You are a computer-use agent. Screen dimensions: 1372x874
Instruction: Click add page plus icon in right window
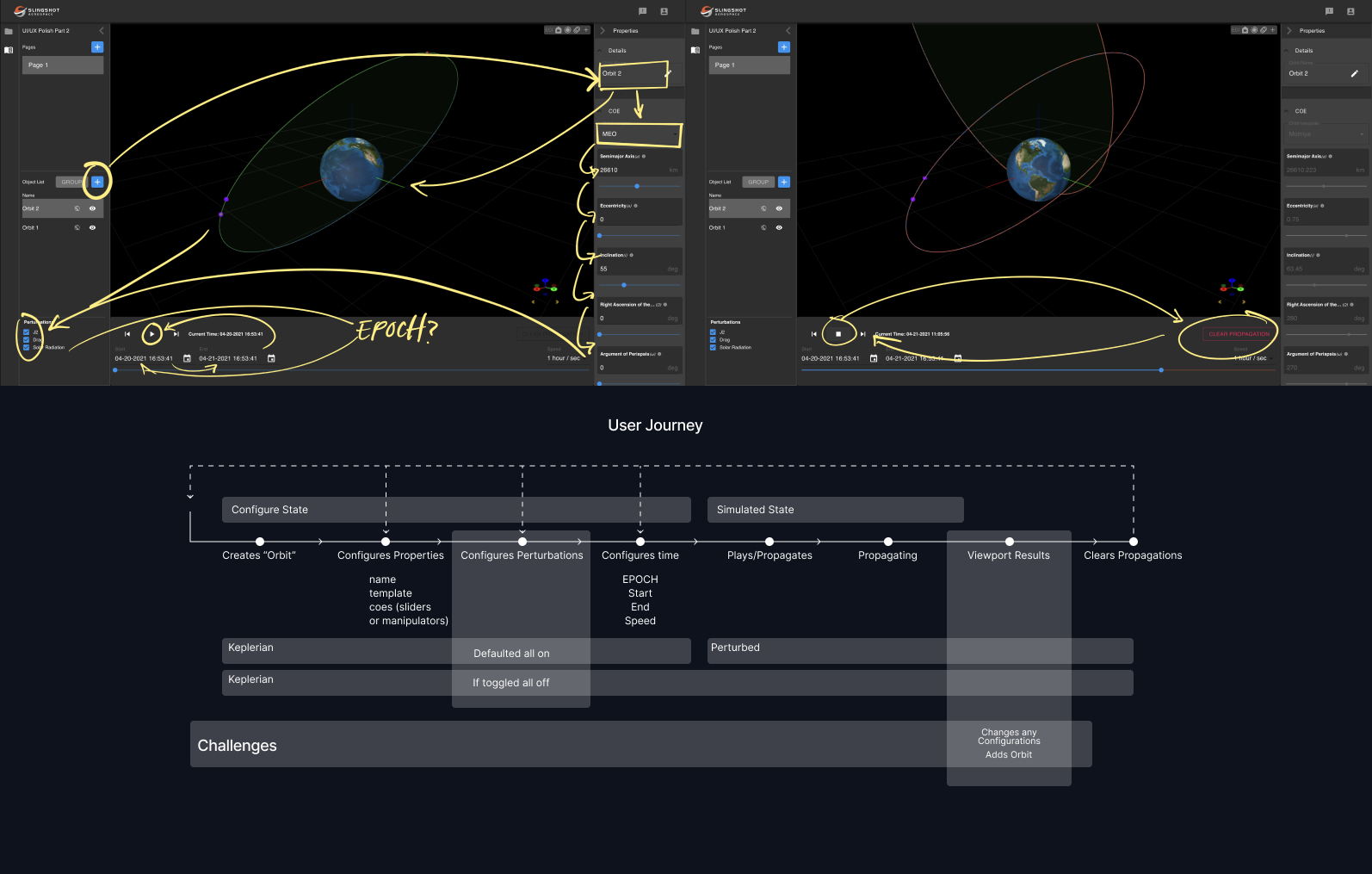pyautogui.click(x=783, y=47)
